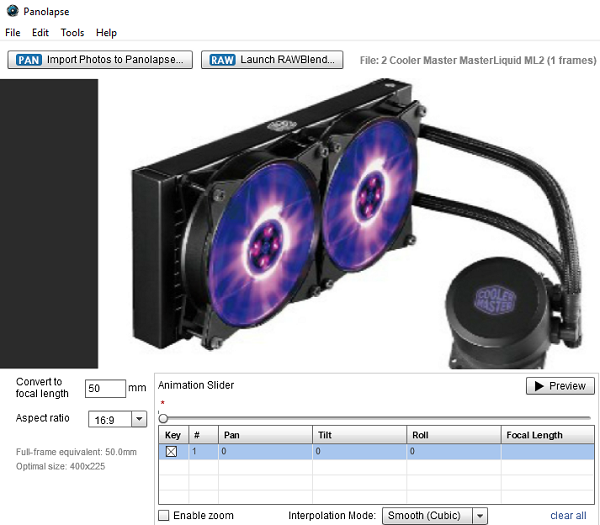Enable zoom checkbox
The width and height of the screenshot is (600, 525).
tap(163, 515)
